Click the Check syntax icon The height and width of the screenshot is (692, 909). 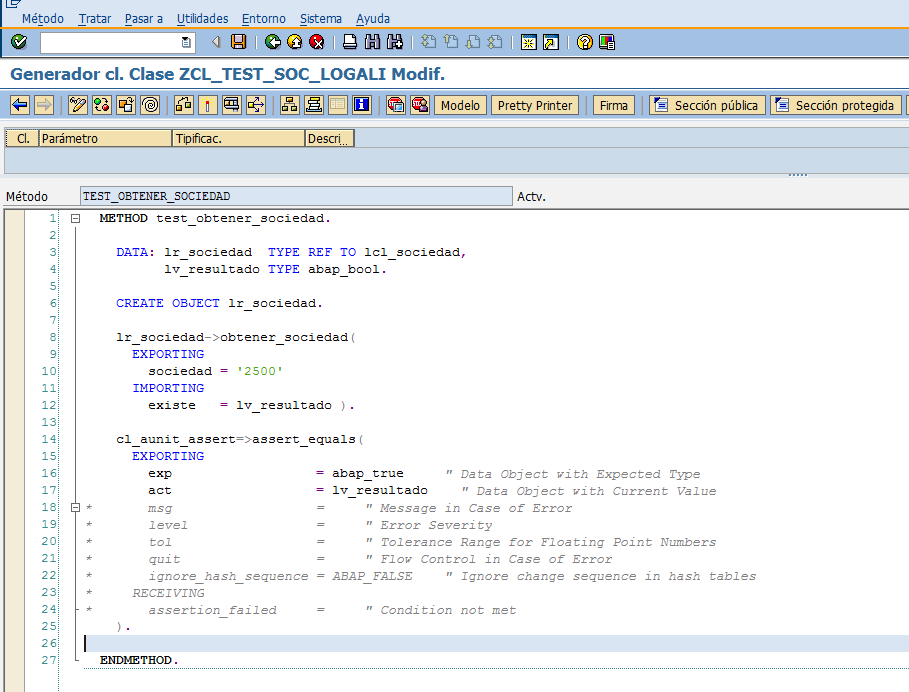tap(184, 105)
